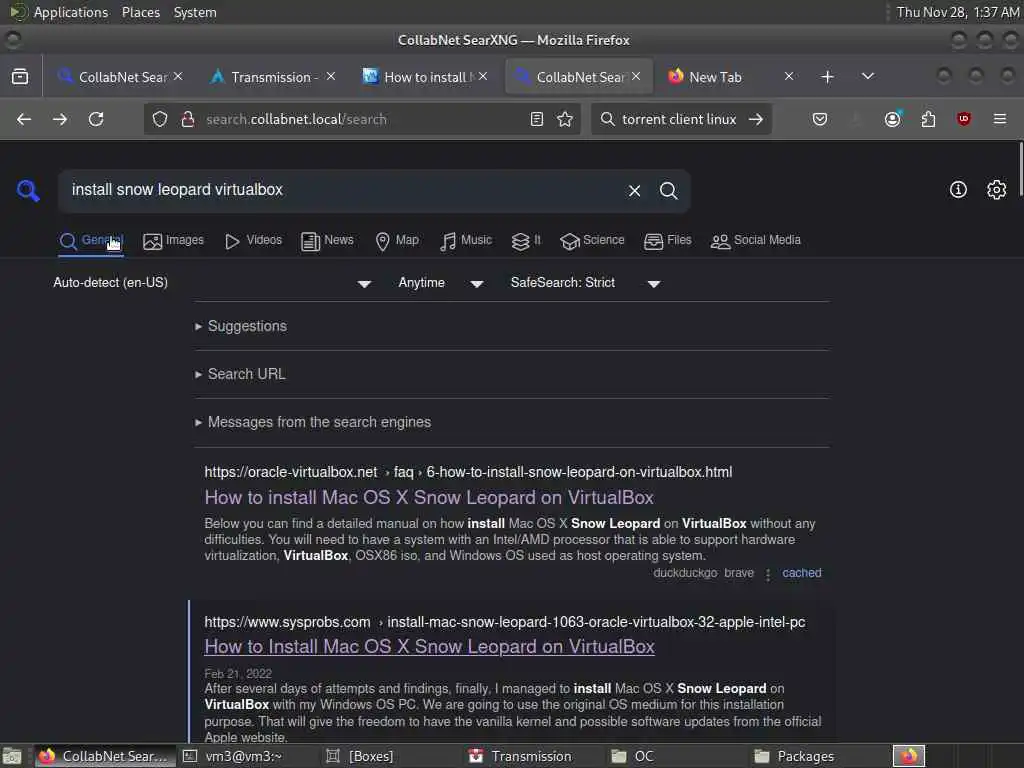Viewport: 1024px width, 768px height.
Task: View site security lock info
Action: (x=187, y=119)
